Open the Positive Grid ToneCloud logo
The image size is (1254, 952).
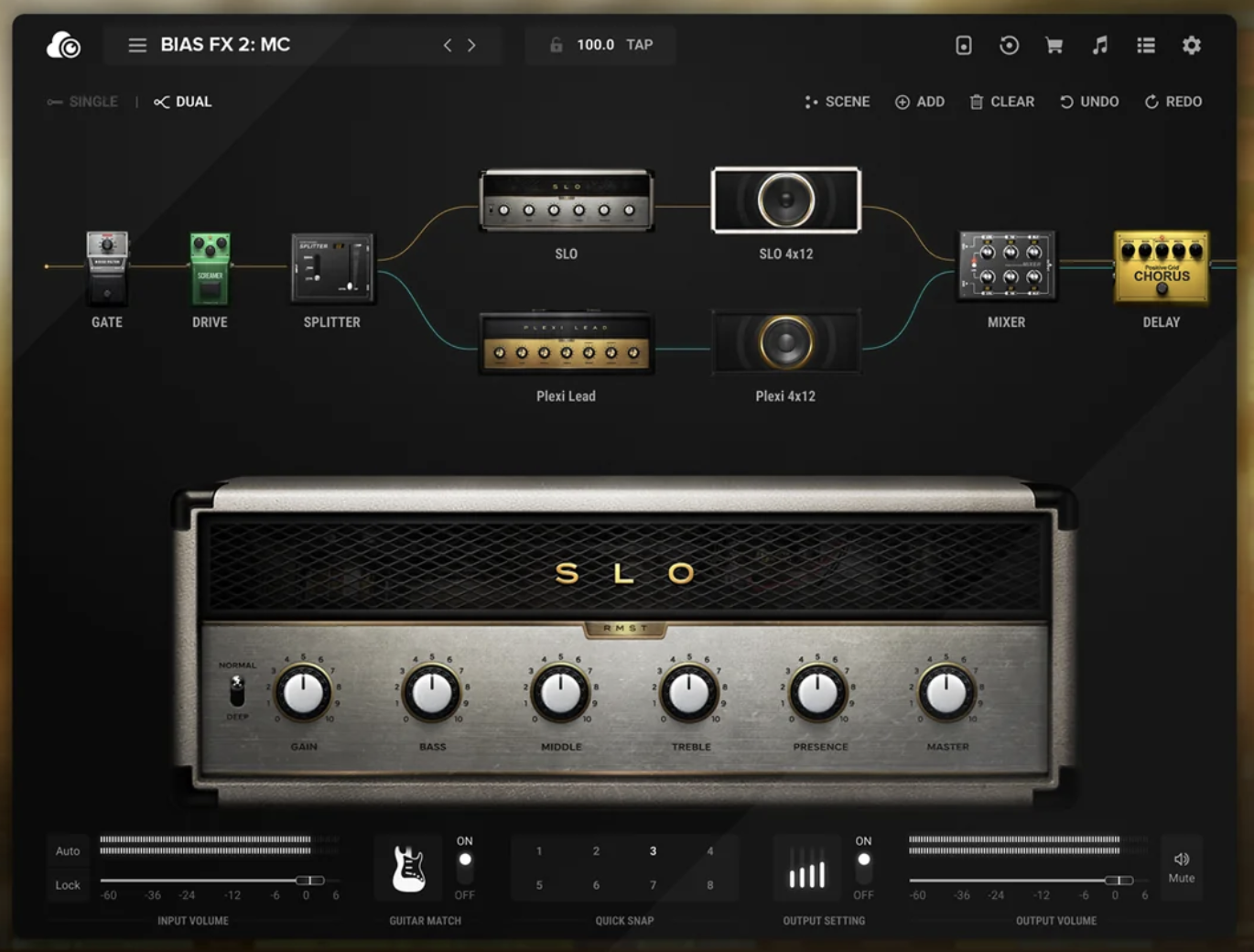63,44
